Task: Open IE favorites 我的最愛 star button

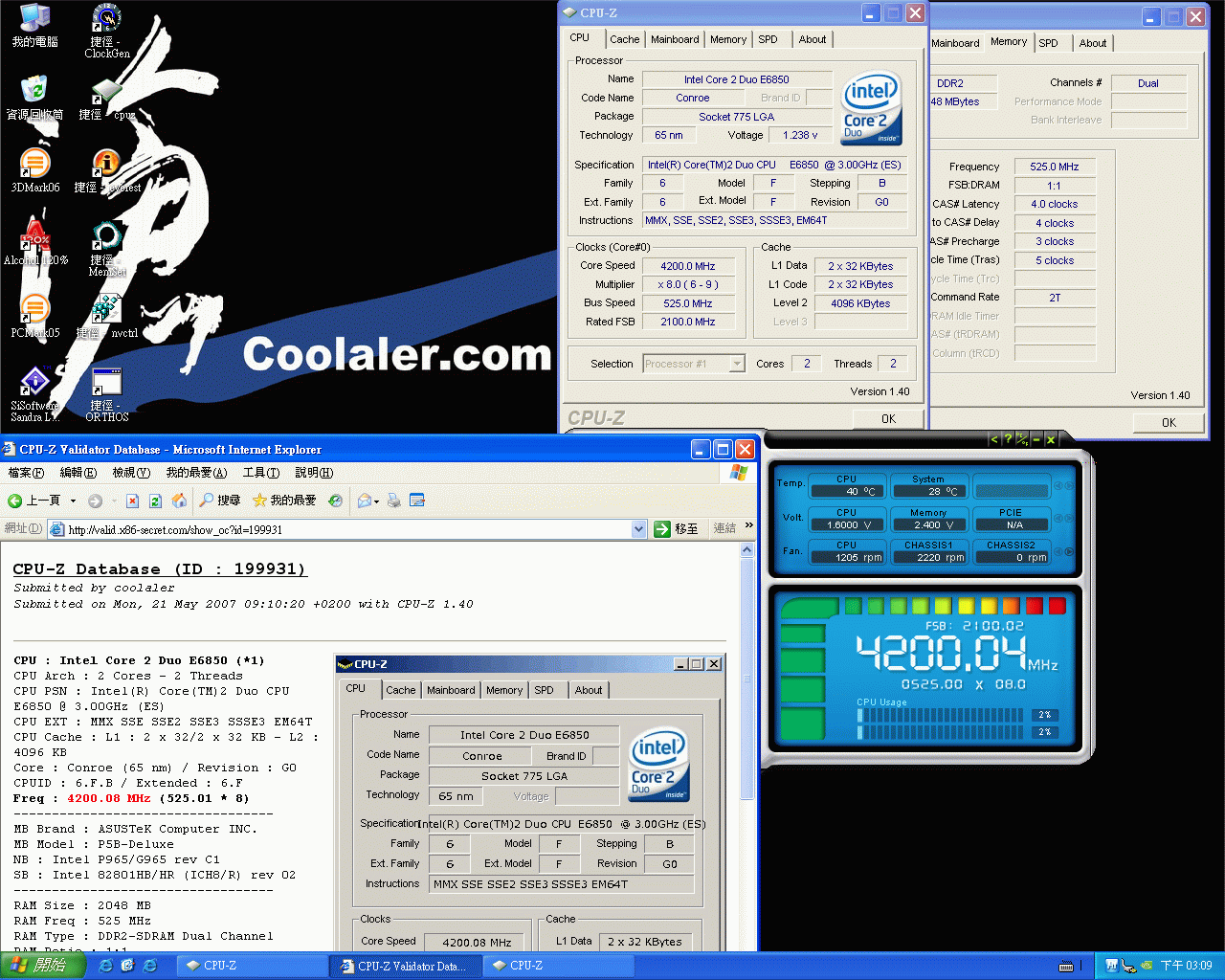Action: click(x=284, y=501)
